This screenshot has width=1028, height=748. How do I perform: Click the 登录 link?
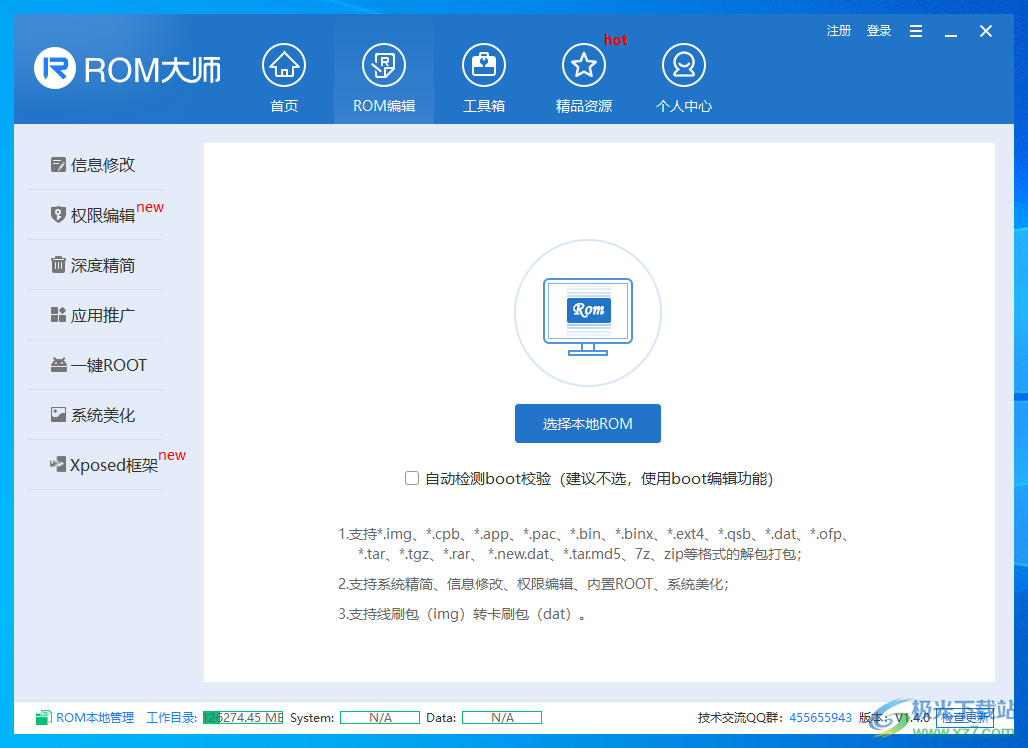click(879, 31)
